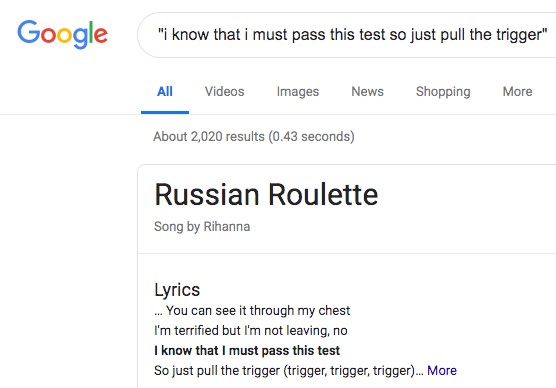Screen dimensions: 556x388
Task: Switch to the Shopping tab
Action: coord(443,92)
